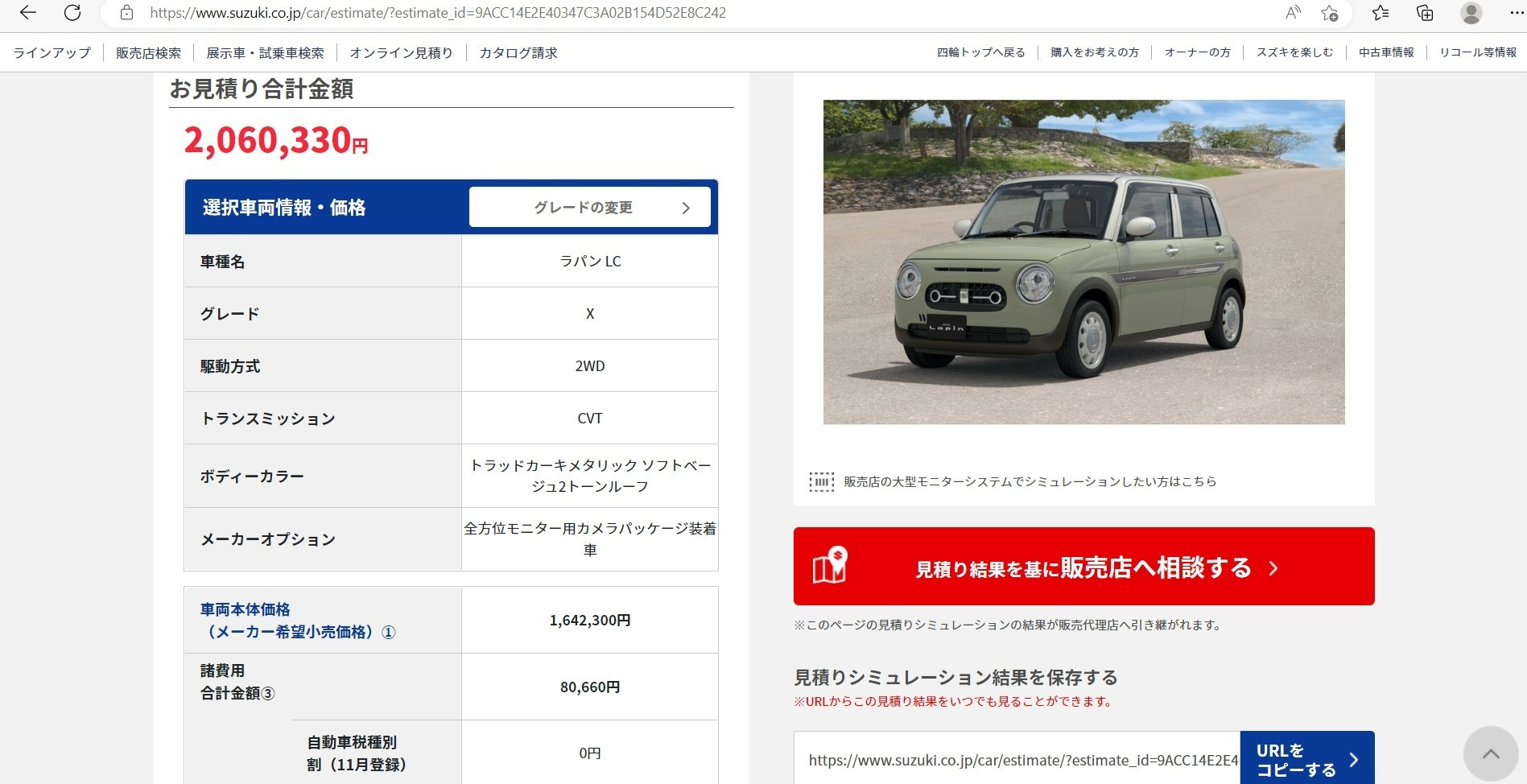Open グレードの変更 button
The height and width of the screenshot is (784, 1527).
pyautogui.click(x=590, y=207)
